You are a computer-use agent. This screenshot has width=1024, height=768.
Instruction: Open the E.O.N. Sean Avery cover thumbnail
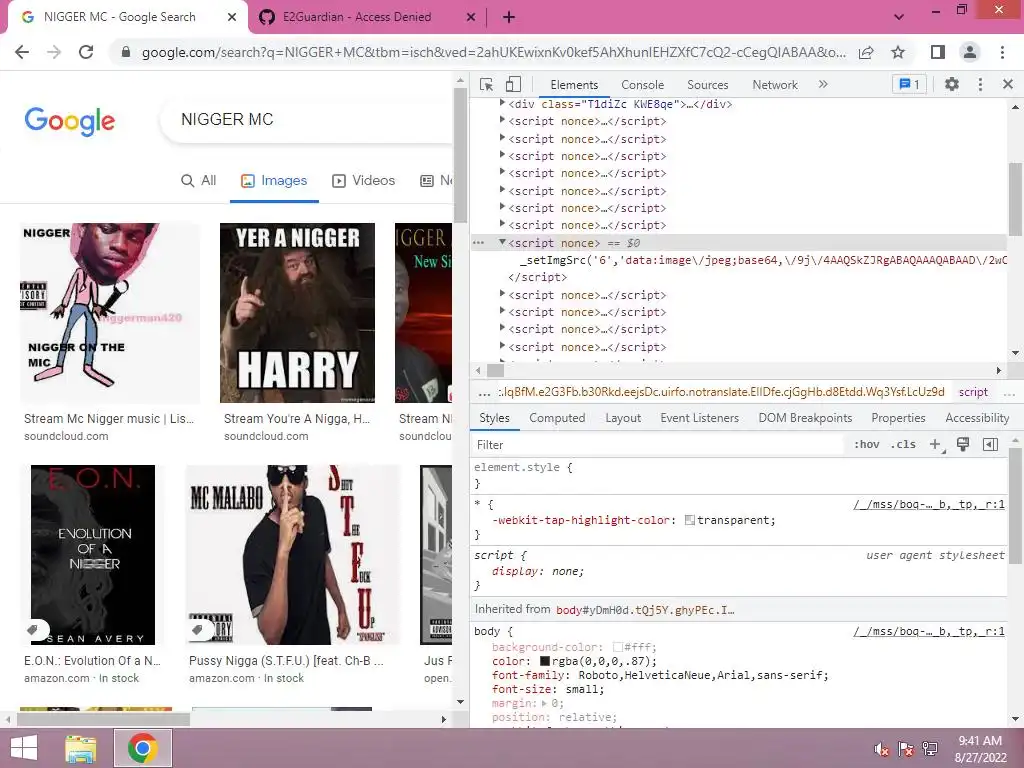click(x=93, y=554)
